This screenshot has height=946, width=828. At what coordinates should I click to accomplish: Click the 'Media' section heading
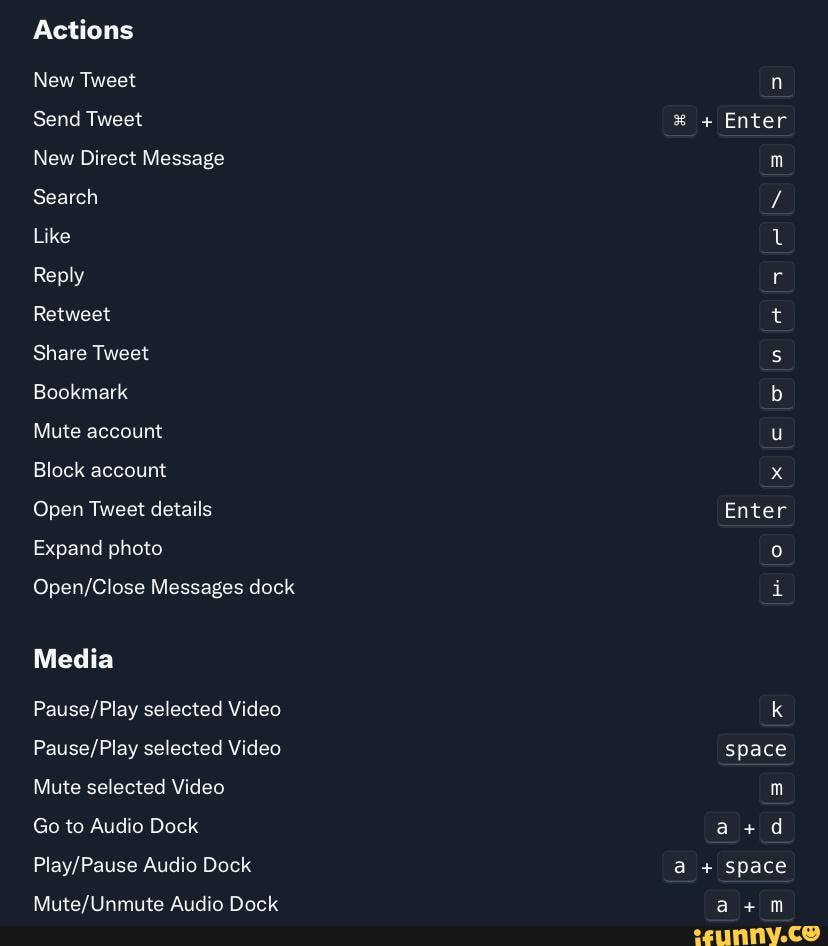coord(73,659)
